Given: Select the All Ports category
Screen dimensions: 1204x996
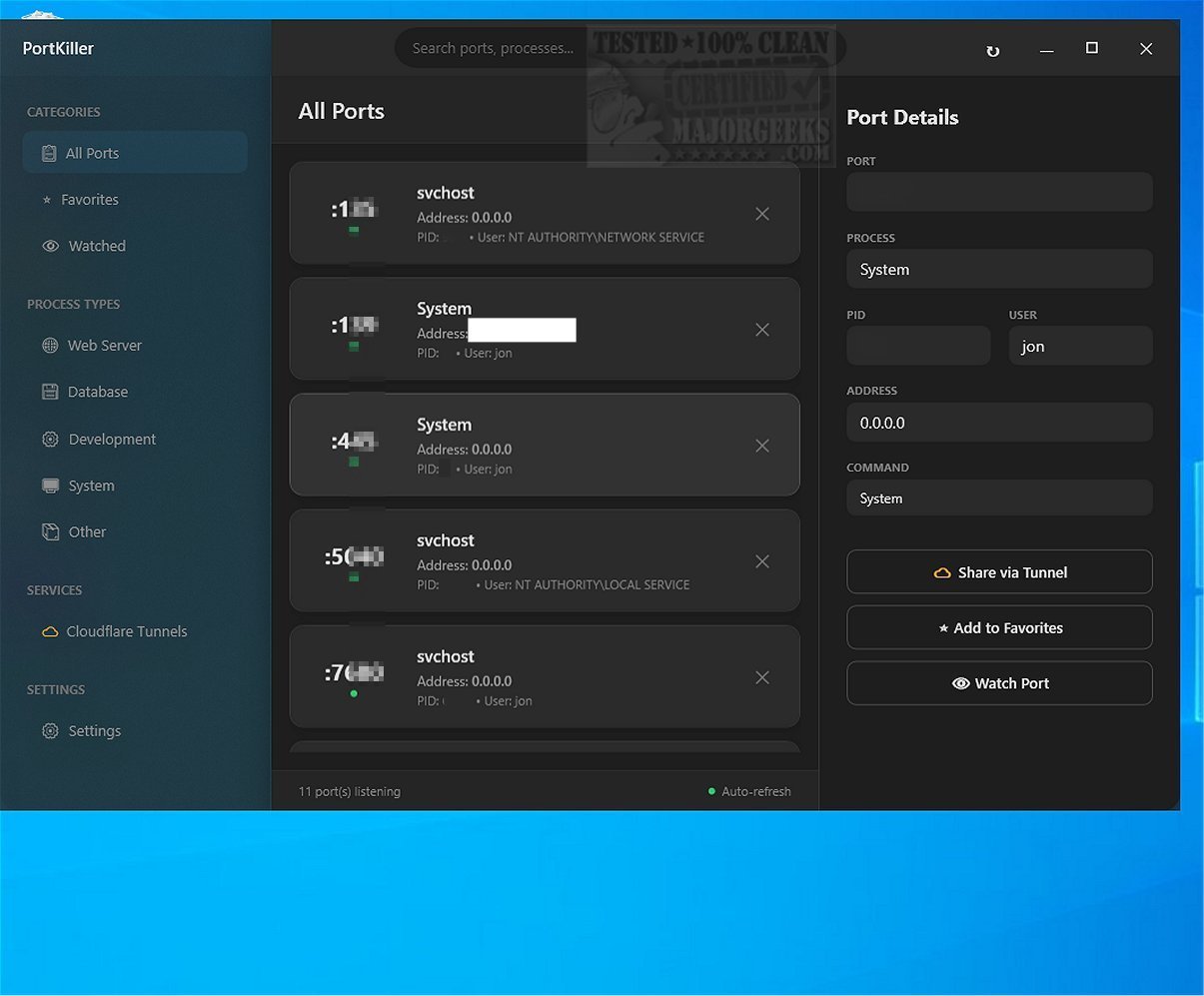Looking at the screenshot, I should click(135, 153).
